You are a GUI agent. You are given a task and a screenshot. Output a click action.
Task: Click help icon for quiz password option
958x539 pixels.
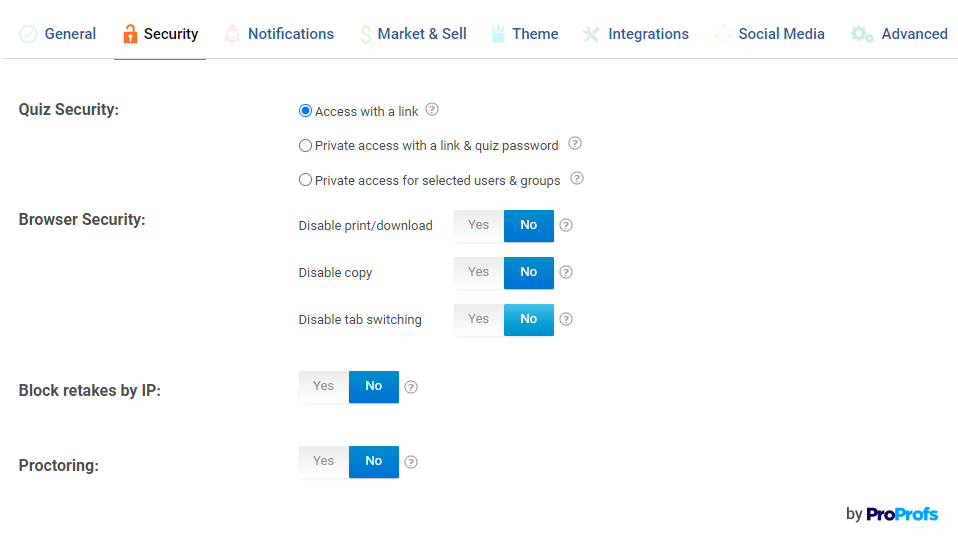575,144
